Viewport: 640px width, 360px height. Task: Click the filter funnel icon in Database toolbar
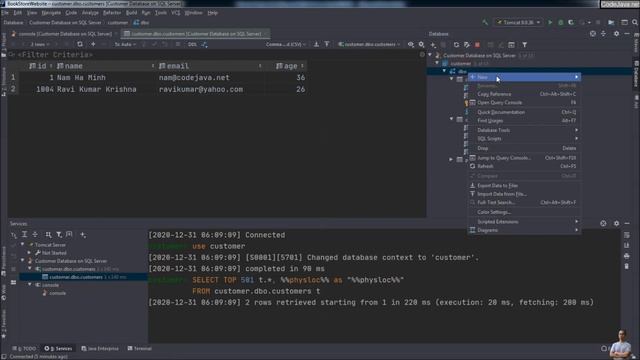(x=524, y=44)
